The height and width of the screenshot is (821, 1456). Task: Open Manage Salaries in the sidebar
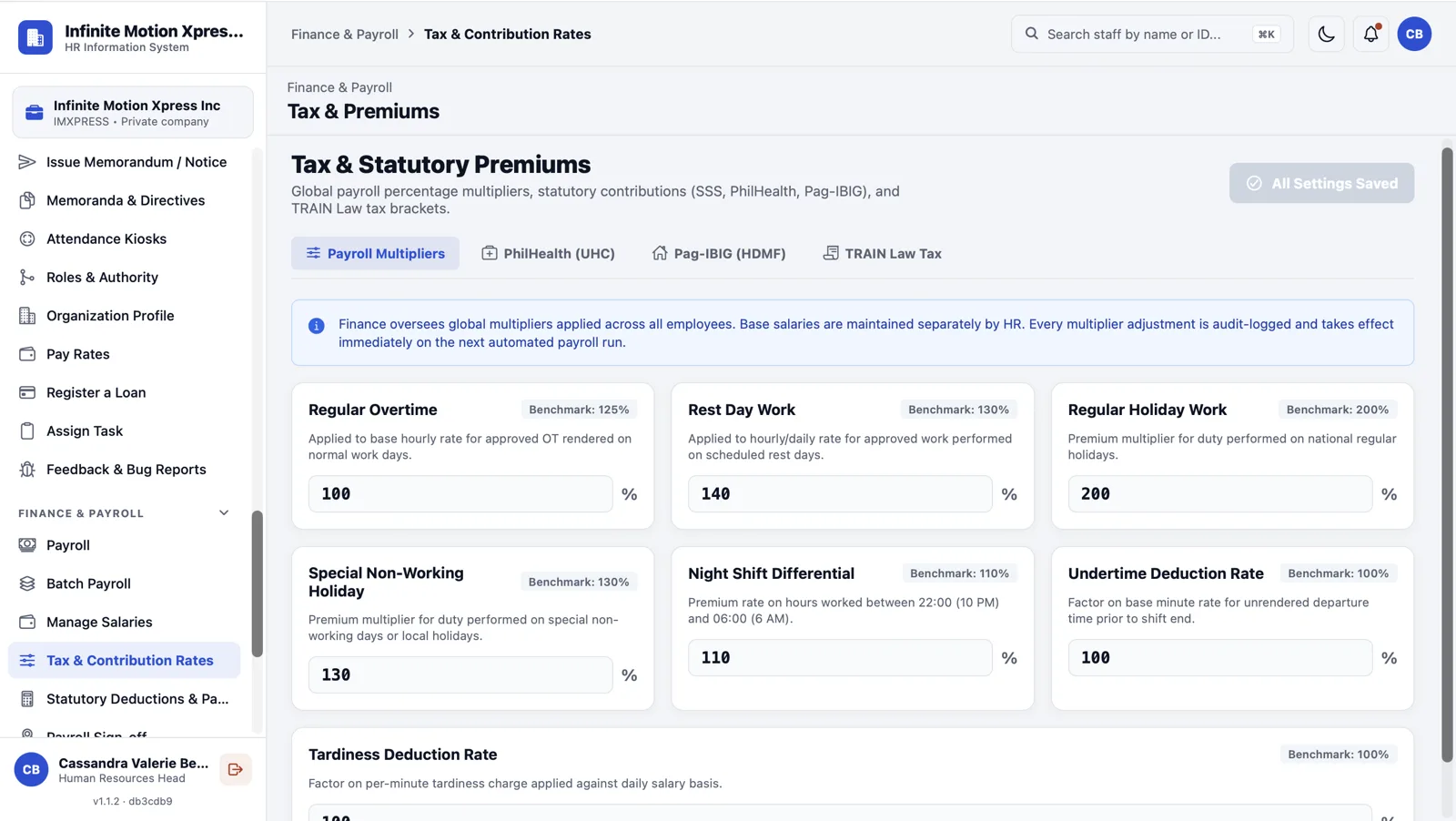[x=125, y=622]
